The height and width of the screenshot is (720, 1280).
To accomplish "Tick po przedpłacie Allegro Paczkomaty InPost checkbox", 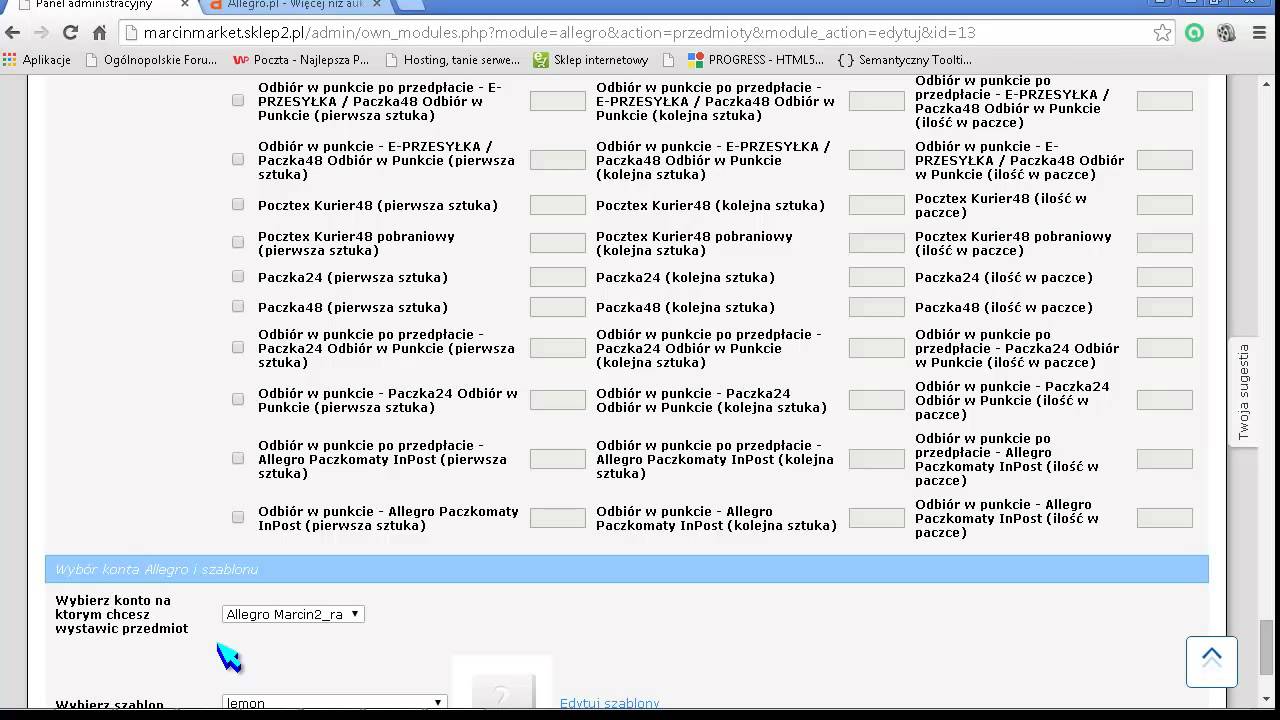I will [x=238, y=458].
